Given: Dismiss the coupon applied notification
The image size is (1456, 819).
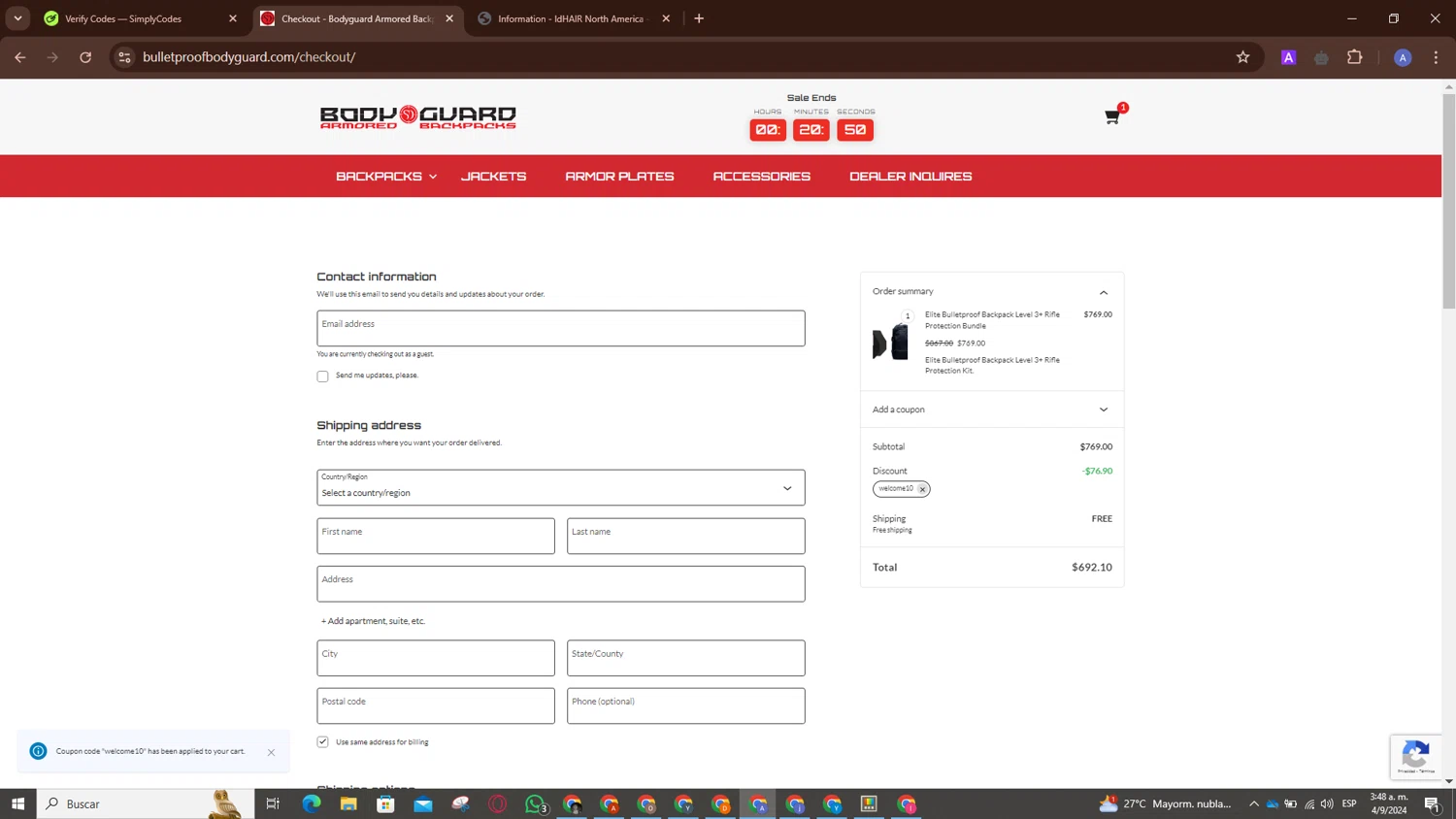Looking at the screenshot, I should [x=271, y=752].
